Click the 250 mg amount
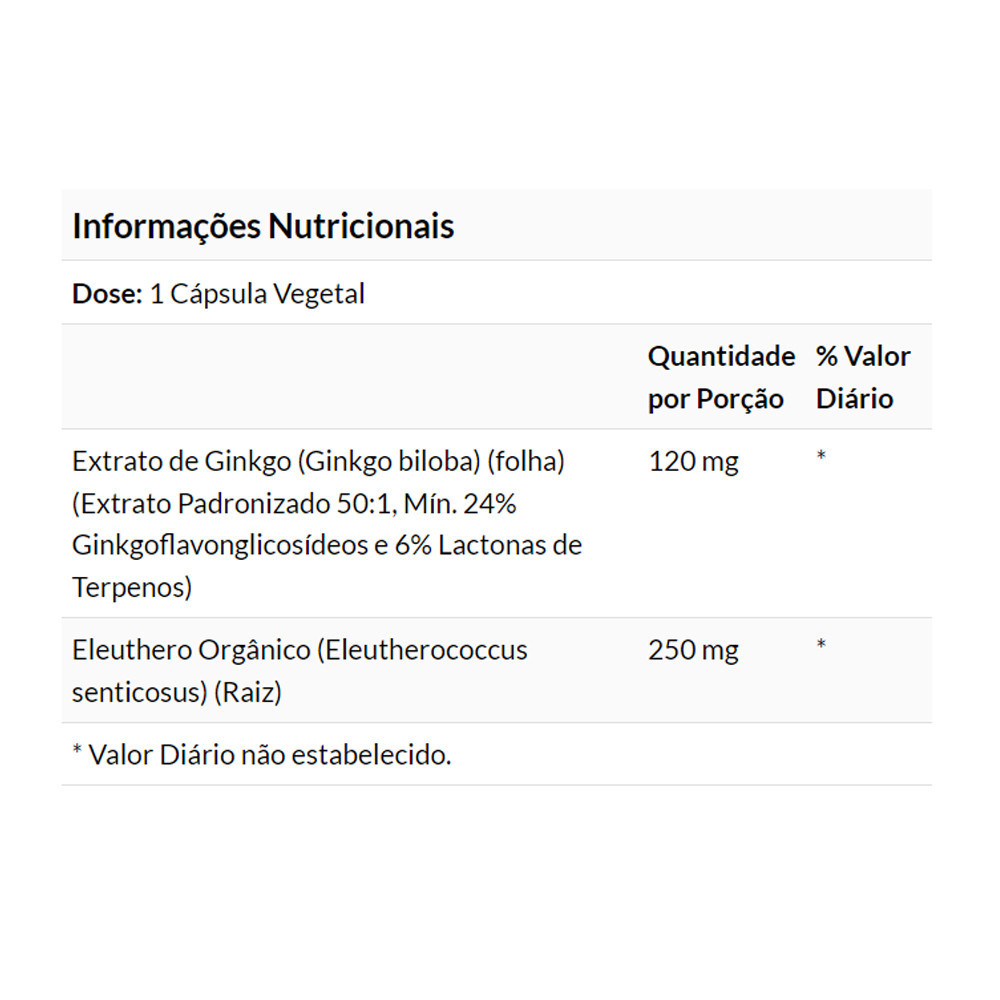1000x1000 pixels. click(x=693, y=651)
